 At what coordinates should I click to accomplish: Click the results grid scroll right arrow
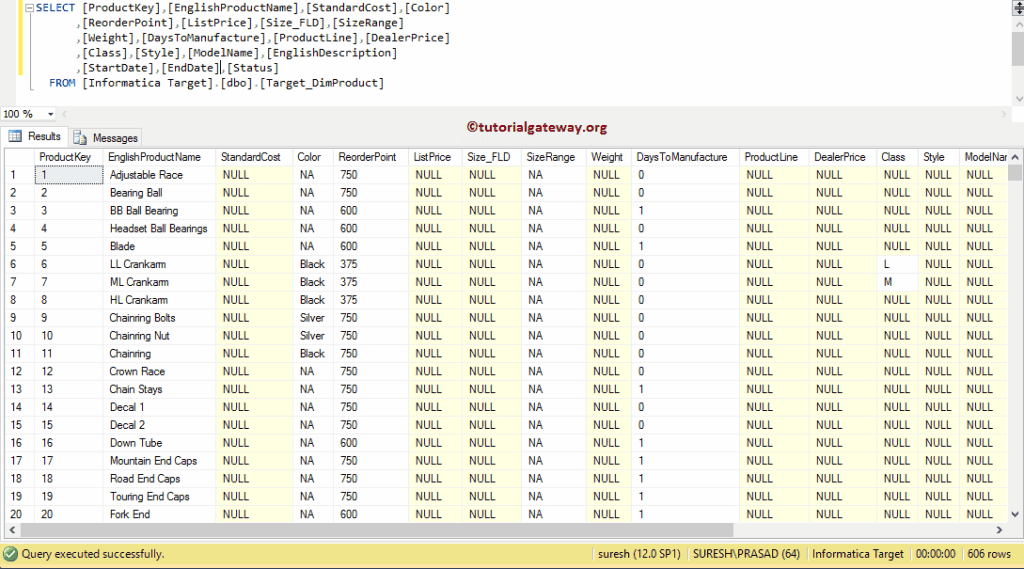coord(999,530)
